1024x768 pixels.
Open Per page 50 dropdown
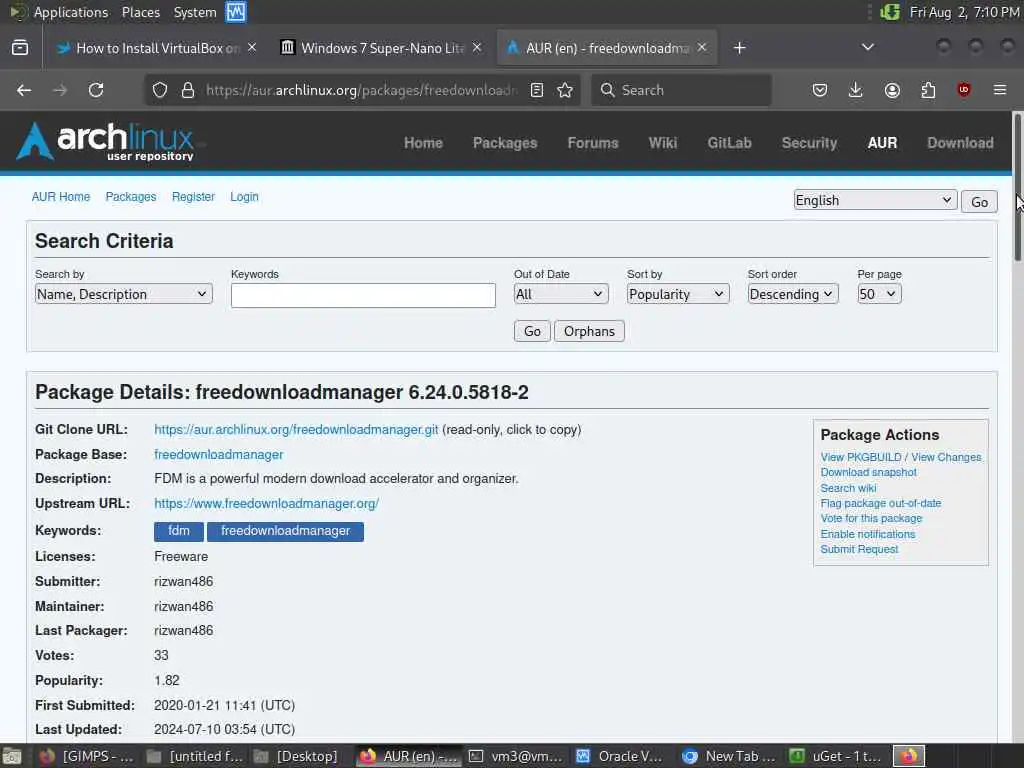click(879, 294)
